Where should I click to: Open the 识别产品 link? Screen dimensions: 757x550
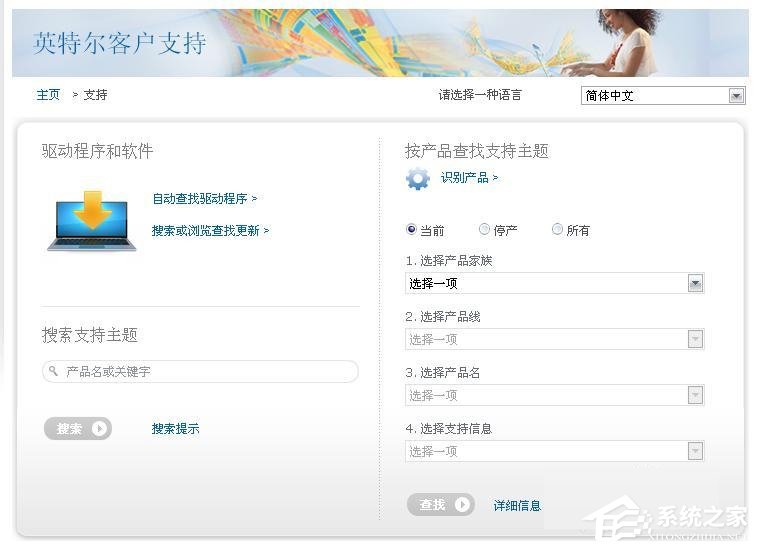tap(469, 178)
